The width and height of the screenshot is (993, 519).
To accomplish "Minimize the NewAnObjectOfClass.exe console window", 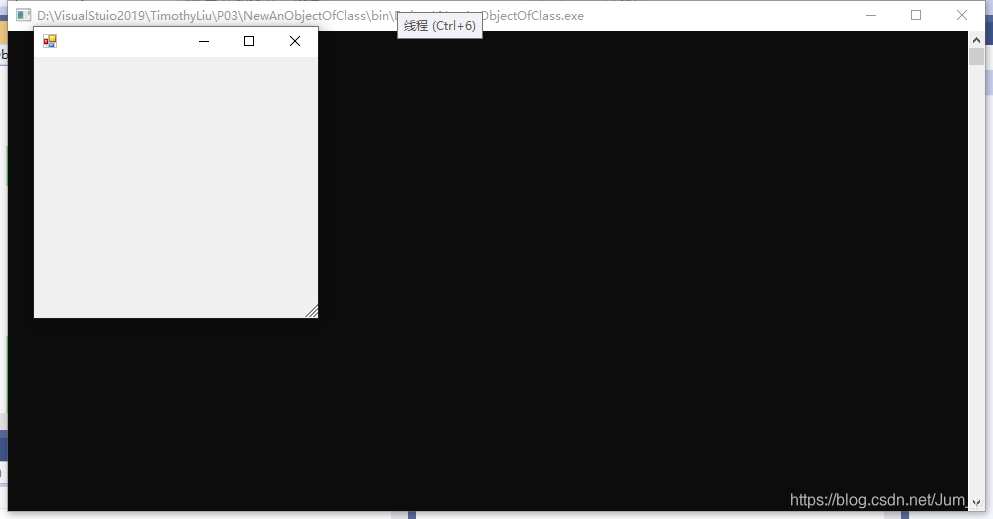I will [871, 15].
